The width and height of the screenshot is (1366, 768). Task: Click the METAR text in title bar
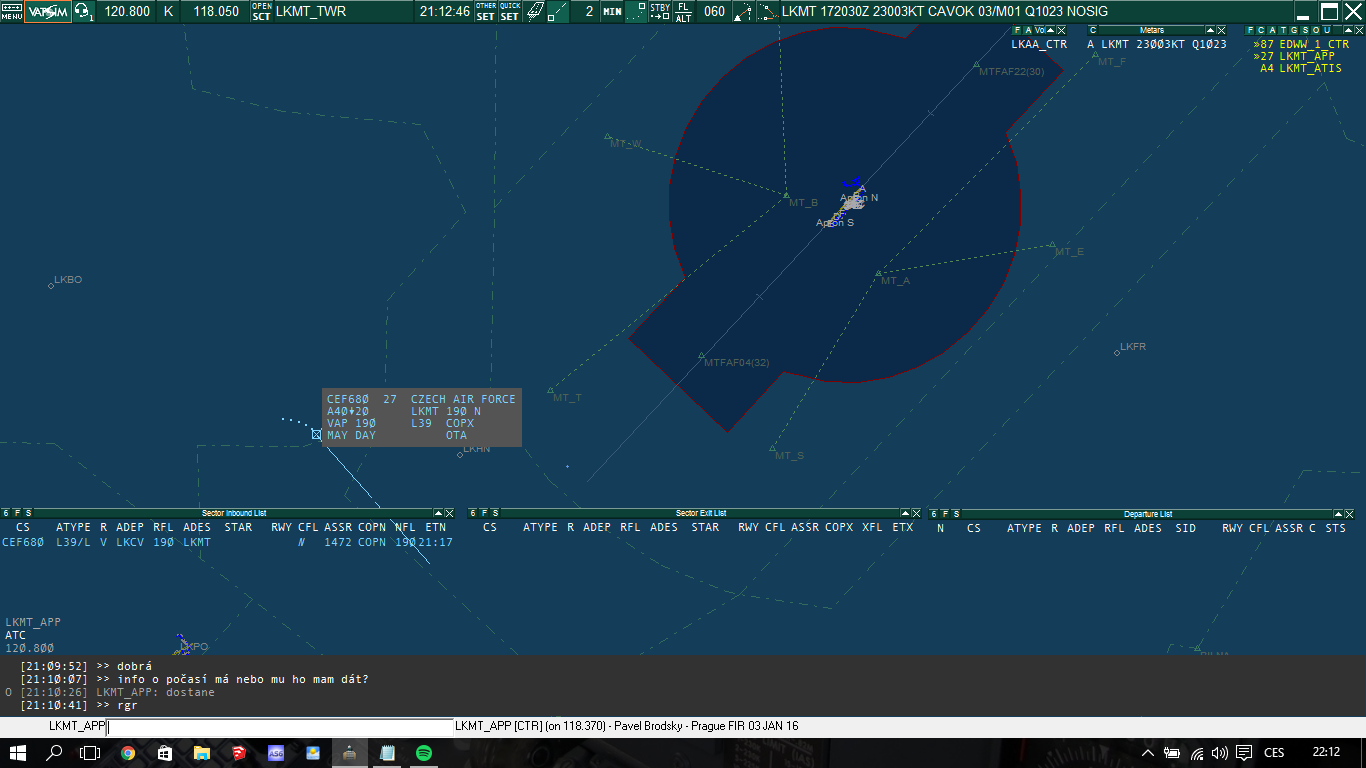click(x=944, y=12)
